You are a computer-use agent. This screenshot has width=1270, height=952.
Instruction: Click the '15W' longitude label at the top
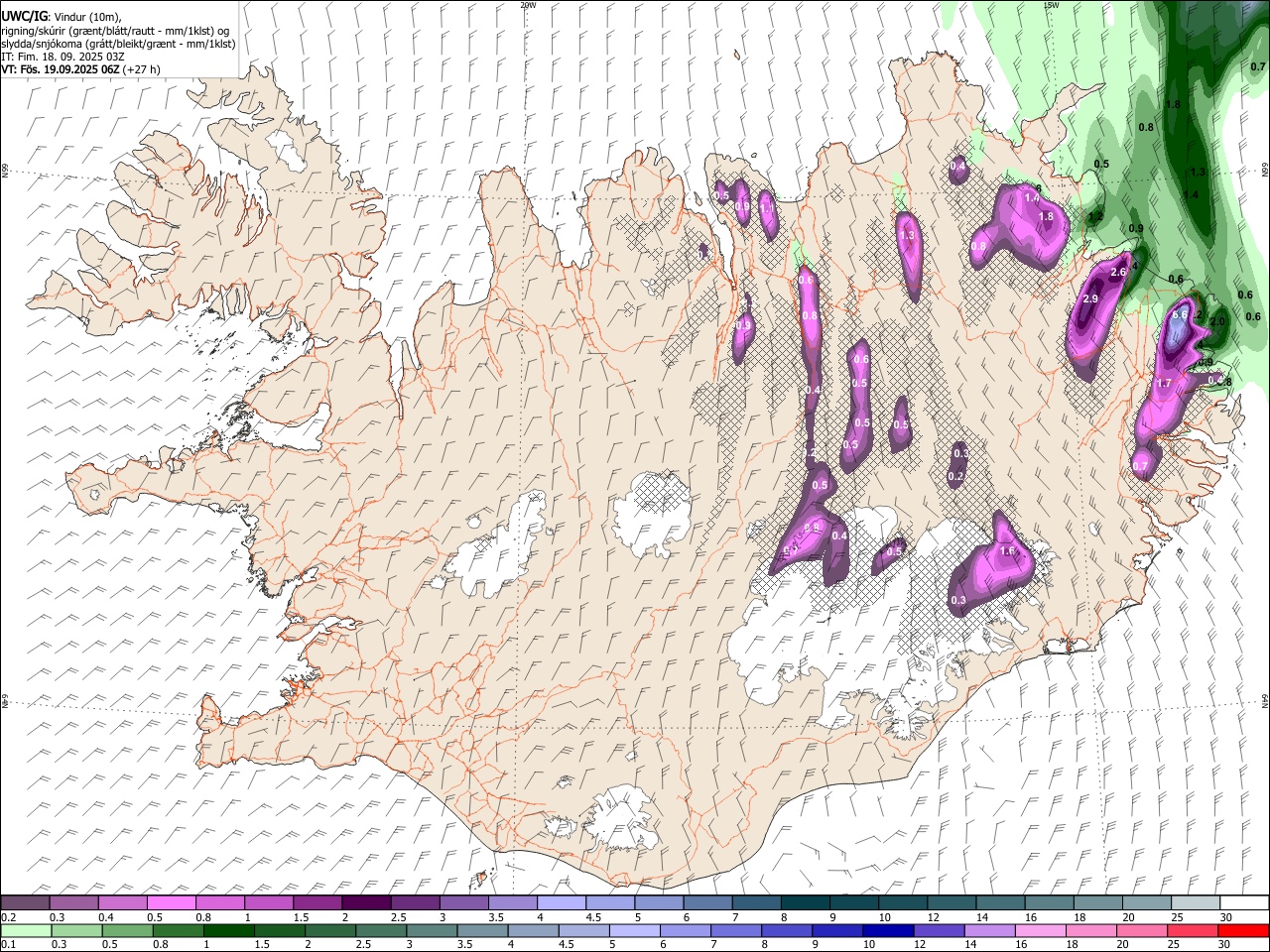(1051, 5)
